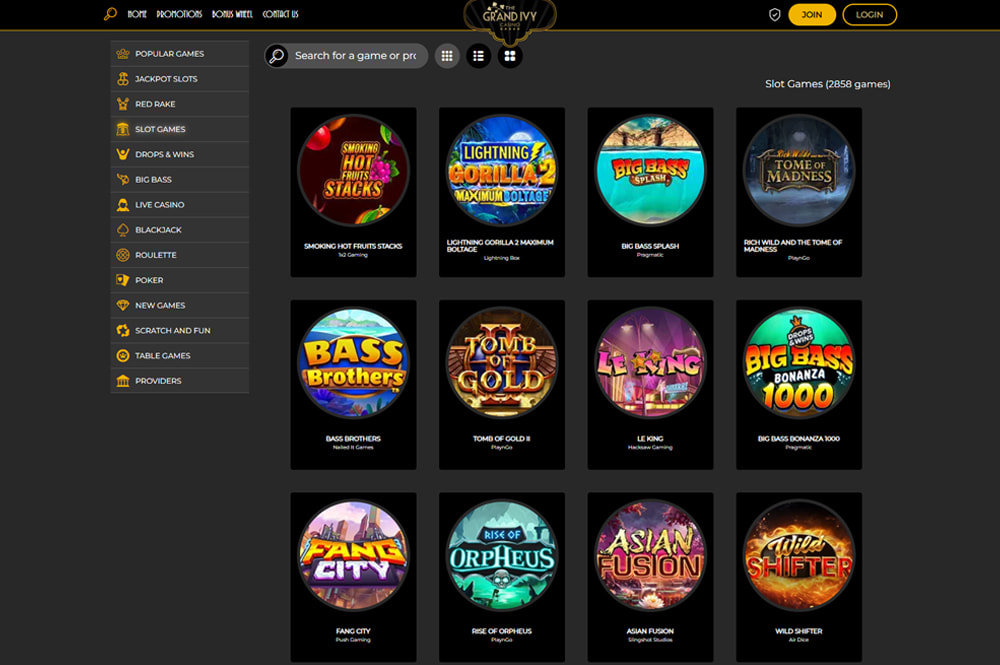Click the Providers building icon
1000x665 pixels.
123,381
